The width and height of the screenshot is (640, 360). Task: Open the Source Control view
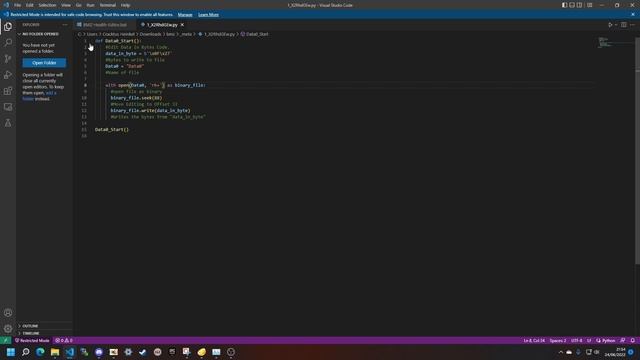click(x=8, y=59)
